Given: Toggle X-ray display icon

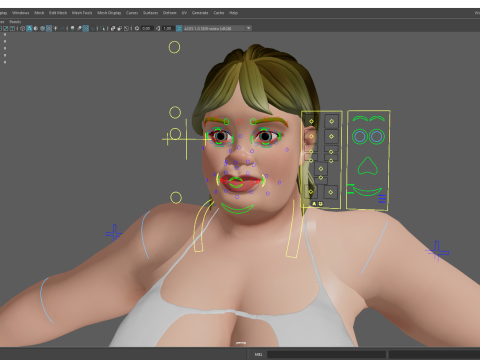Looking at the screenshot, I should (x=113, y=28).
